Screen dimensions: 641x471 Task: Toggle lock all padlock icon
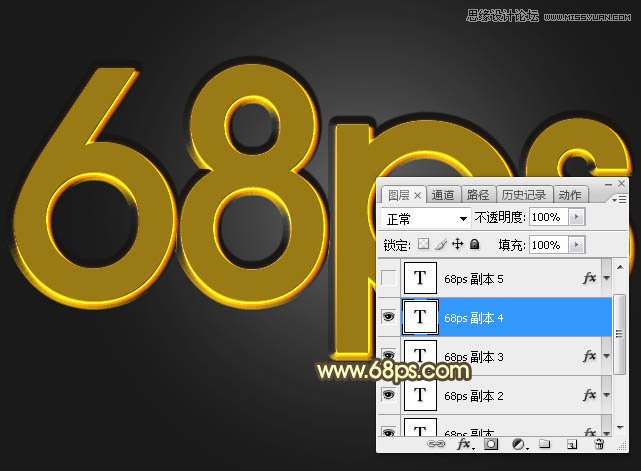(474, 244)
